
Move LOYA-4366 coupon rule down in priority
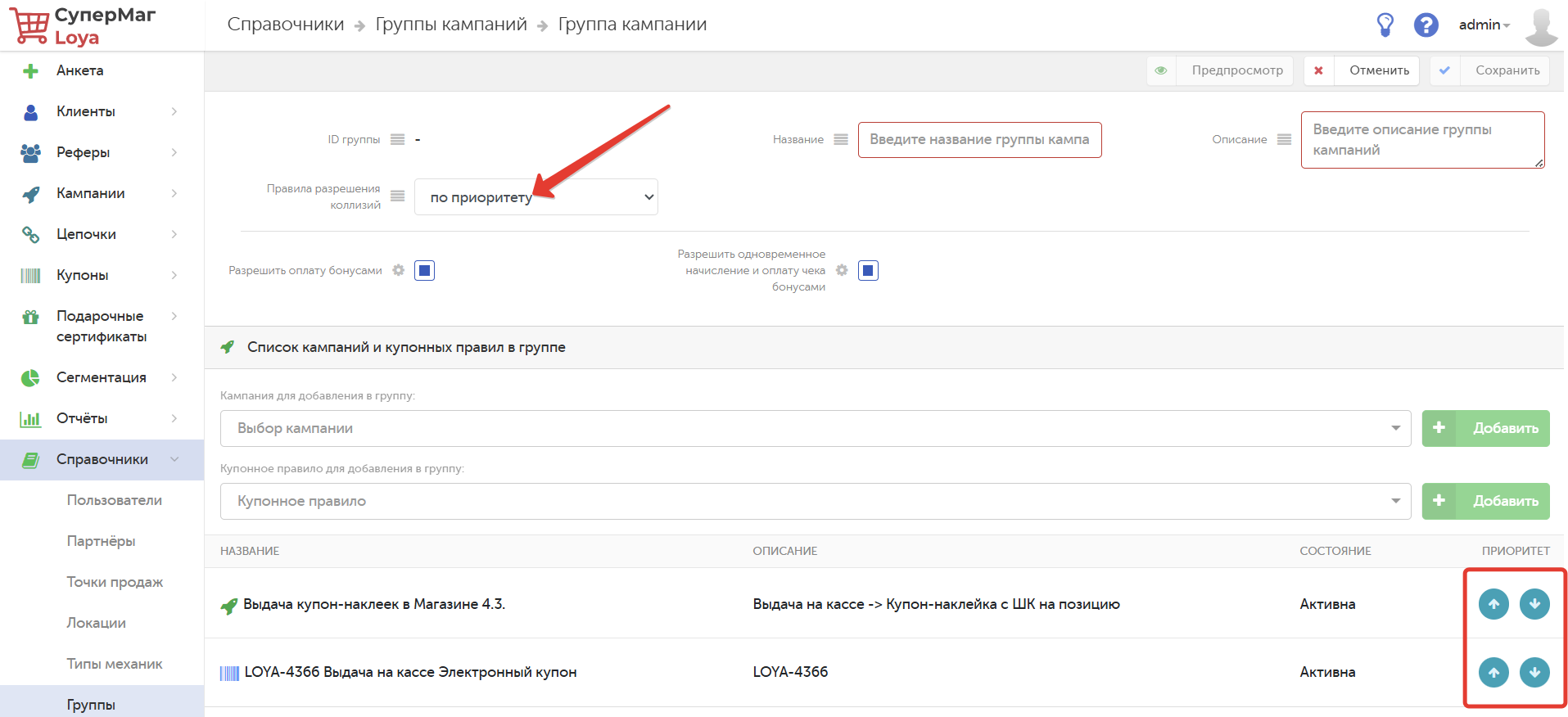click(1534, 672)
